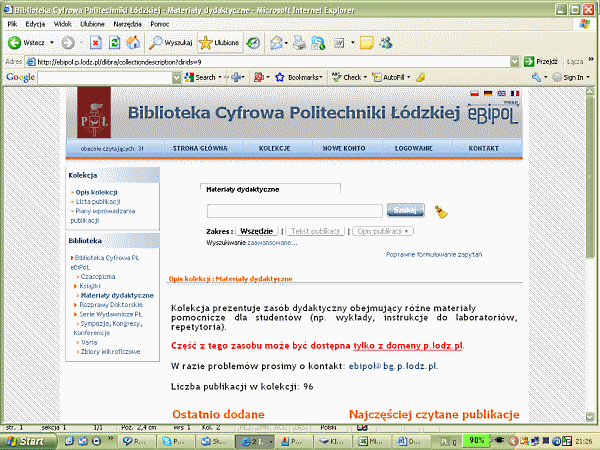Viewport: 600px width, 450px height.
Task: Click the ebipol@bg.p.lodz.pl email link
Action: (393, 366)
